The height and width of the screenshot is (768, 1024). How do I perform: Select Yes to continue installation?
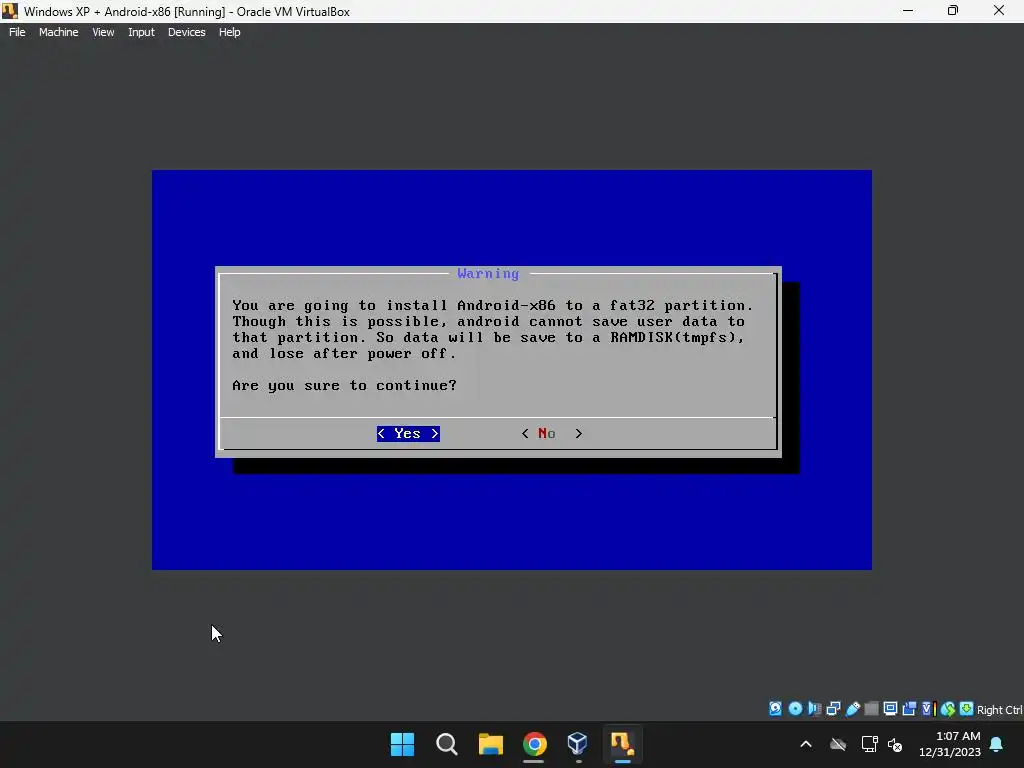pyautogui.click(x=408, y=434)
